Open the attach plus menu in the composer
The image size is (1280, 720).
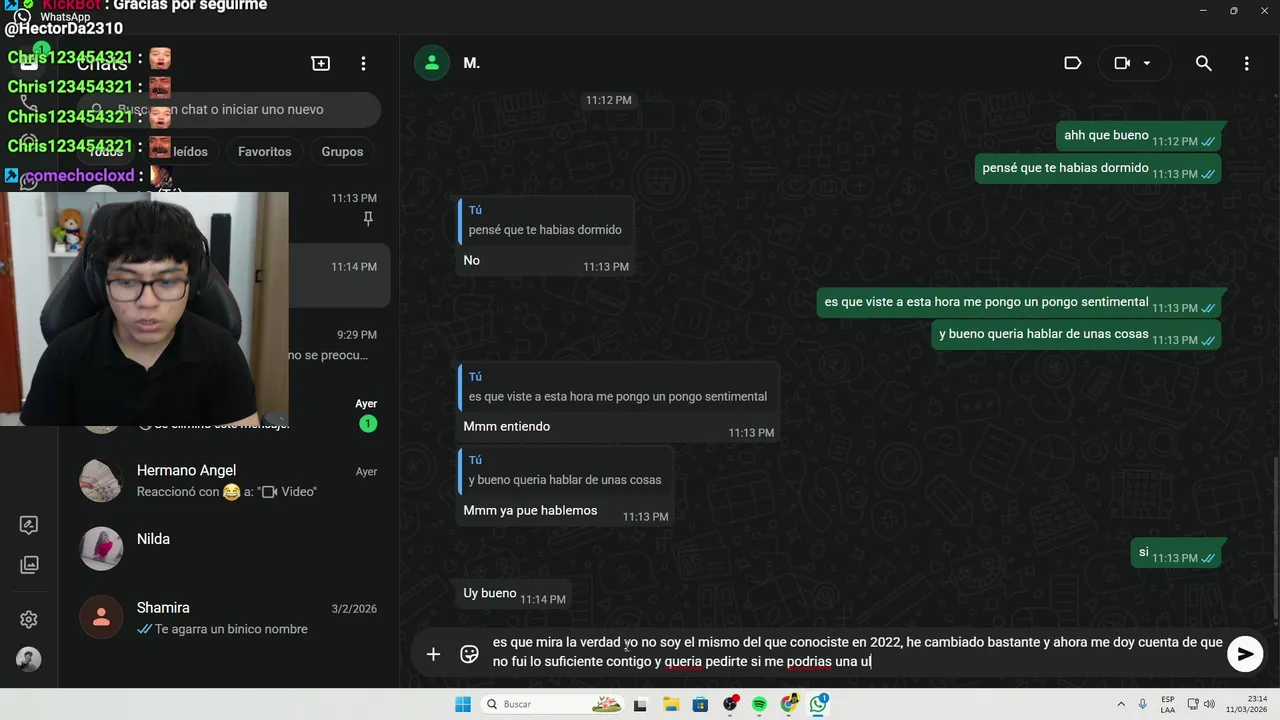click(433, 654)
